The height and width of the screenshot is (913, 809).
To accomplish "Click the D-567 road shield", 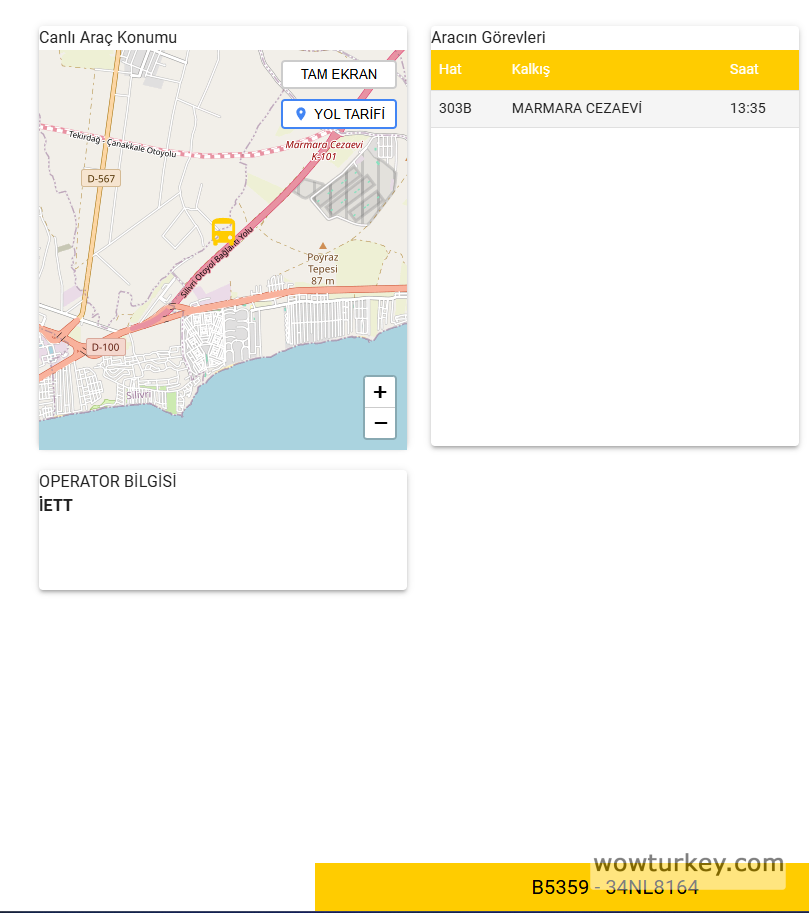I will 101,178.
